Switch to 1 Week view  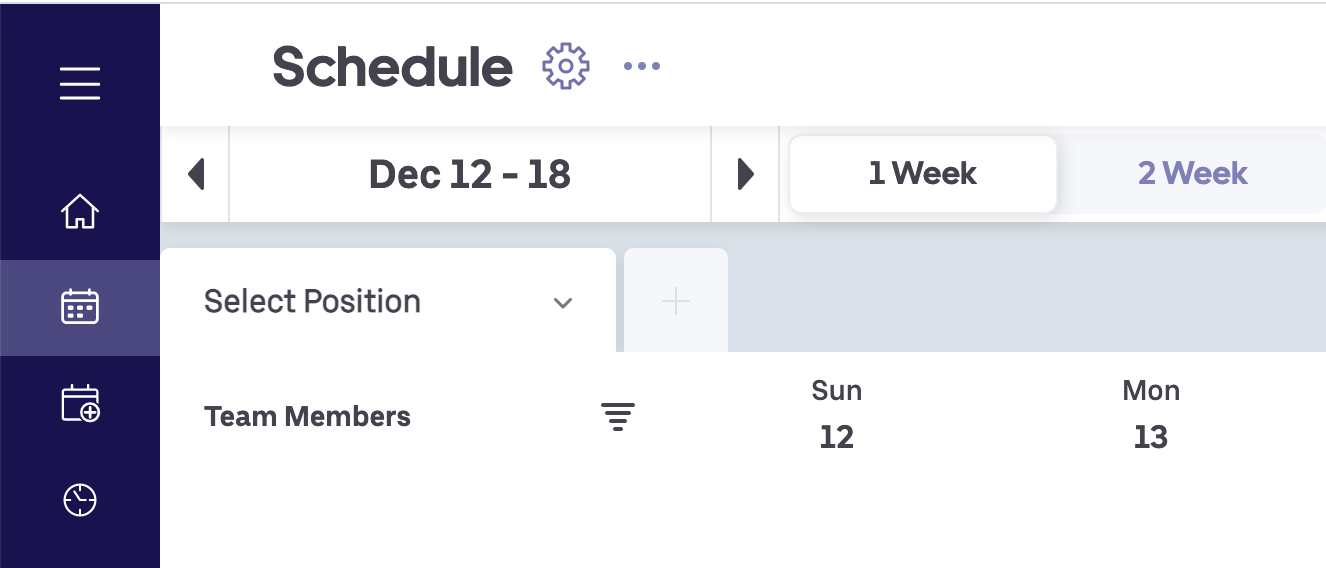point(922,174)
